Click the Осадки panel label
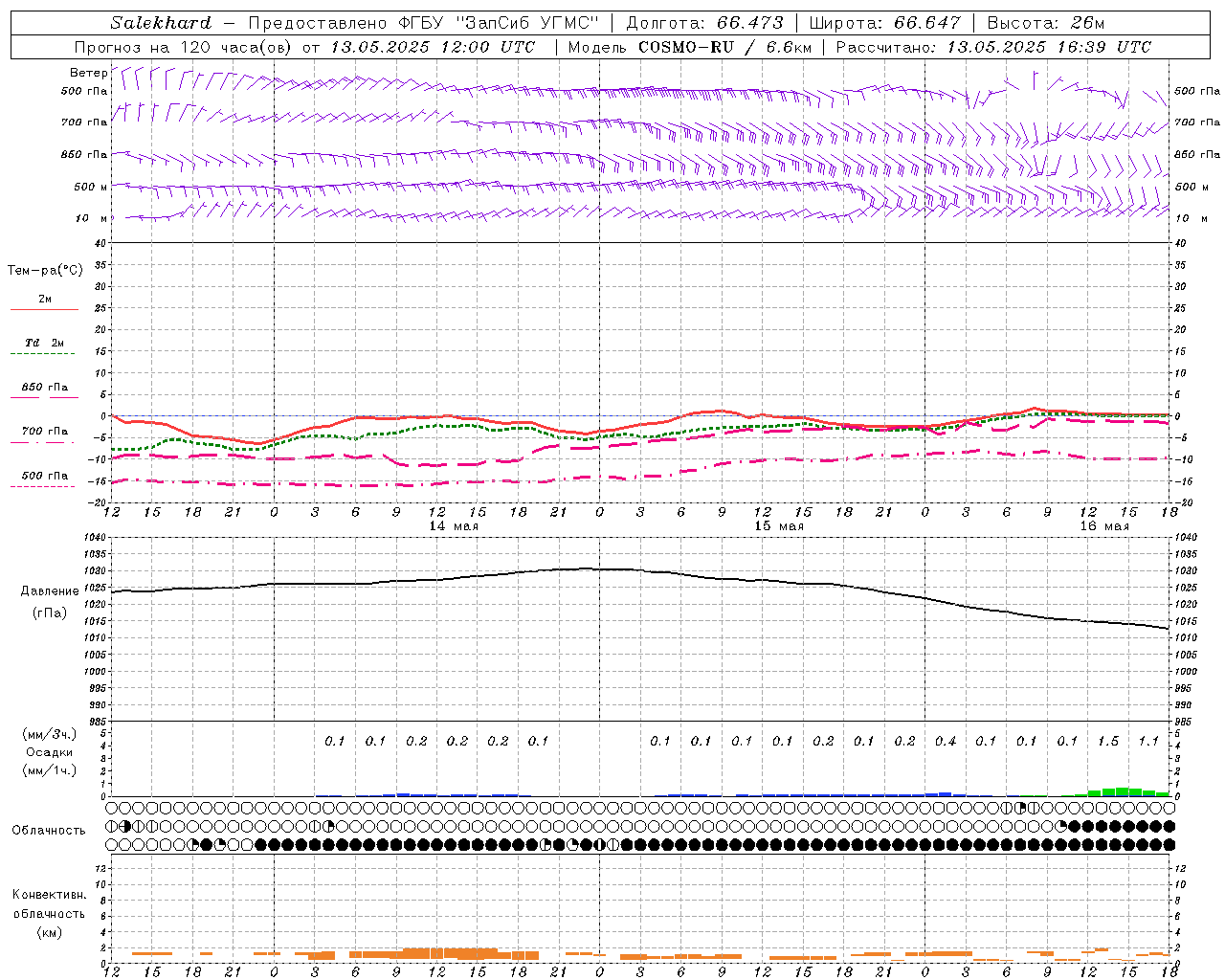1225x980 pixels. pyautogui.click(x=49, y=752)
